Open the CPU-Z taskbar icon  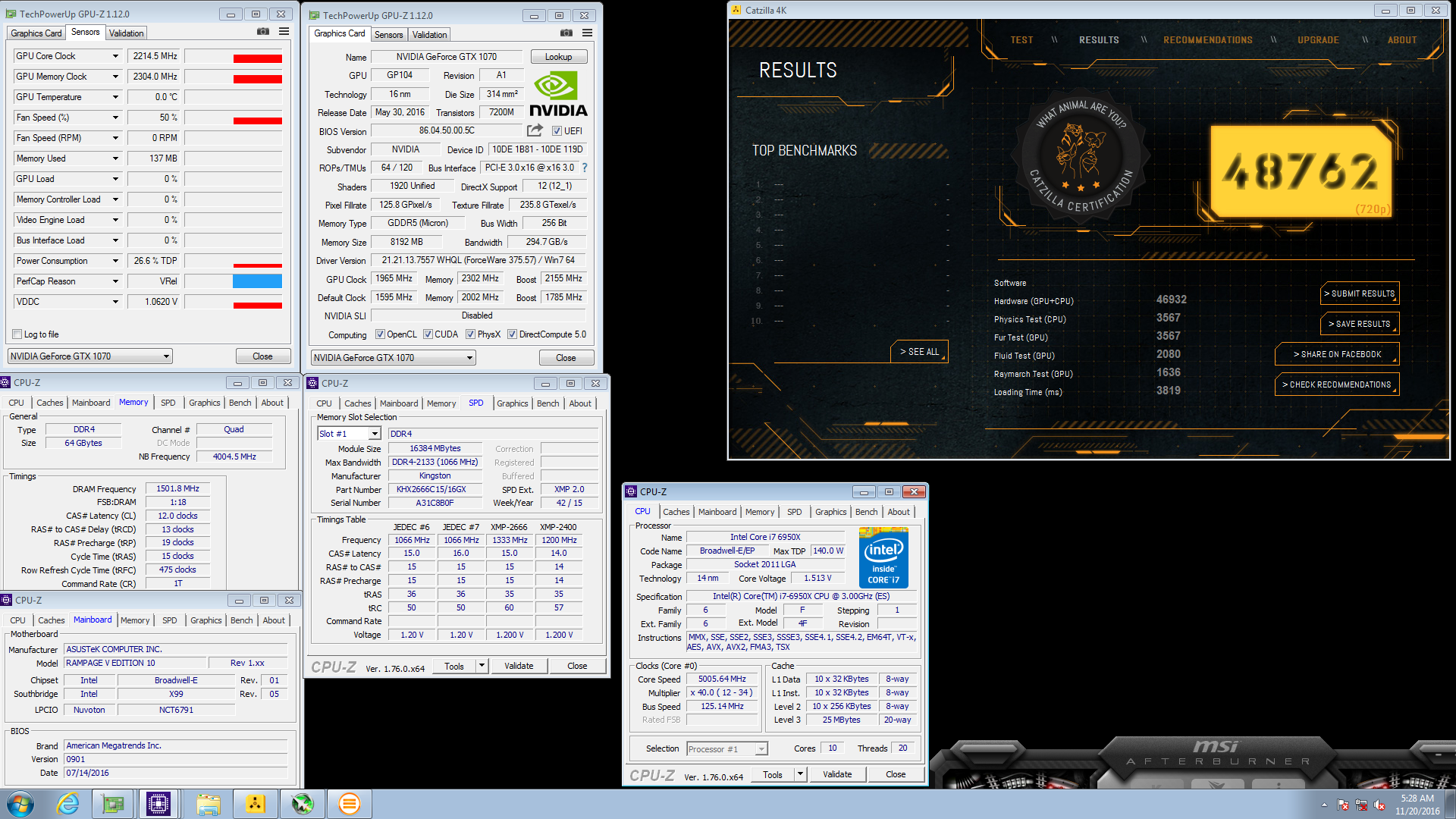click(x=158, y=804)
